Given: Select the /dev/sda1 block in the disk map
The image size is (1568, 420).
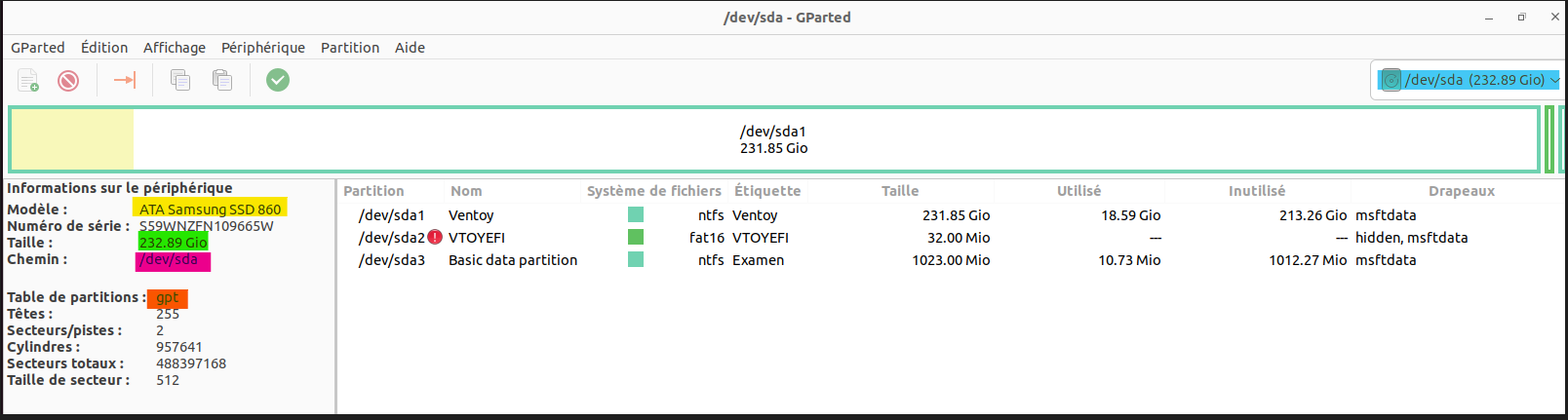Looking at the screenshot, I should 773,139.
